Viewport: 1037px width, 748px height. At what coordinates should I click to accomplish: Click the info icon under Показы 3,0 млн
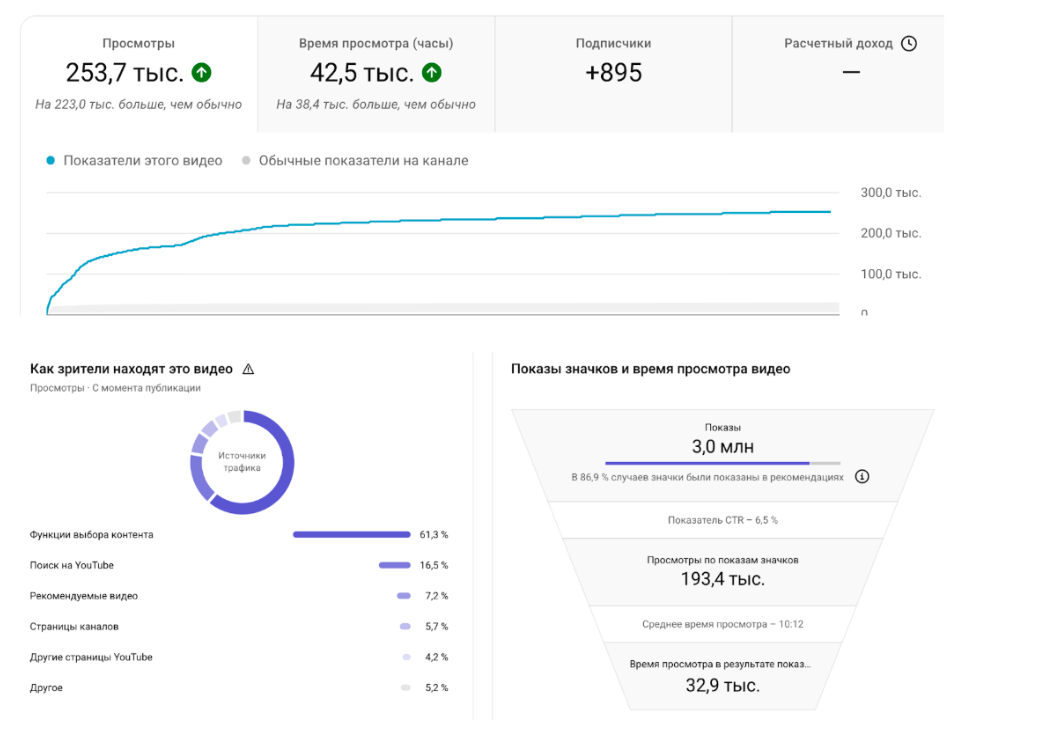click(x=862, y=476)
